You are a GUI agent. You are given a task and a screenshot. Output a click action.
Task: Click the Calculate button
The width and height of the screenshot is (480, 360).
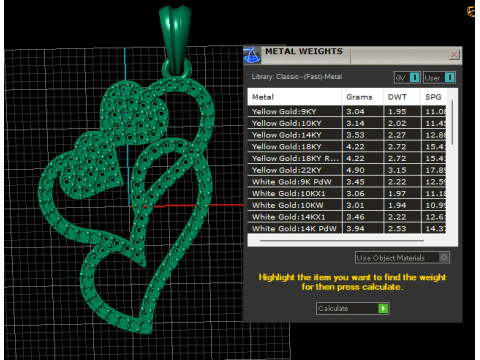pos(353,308)
